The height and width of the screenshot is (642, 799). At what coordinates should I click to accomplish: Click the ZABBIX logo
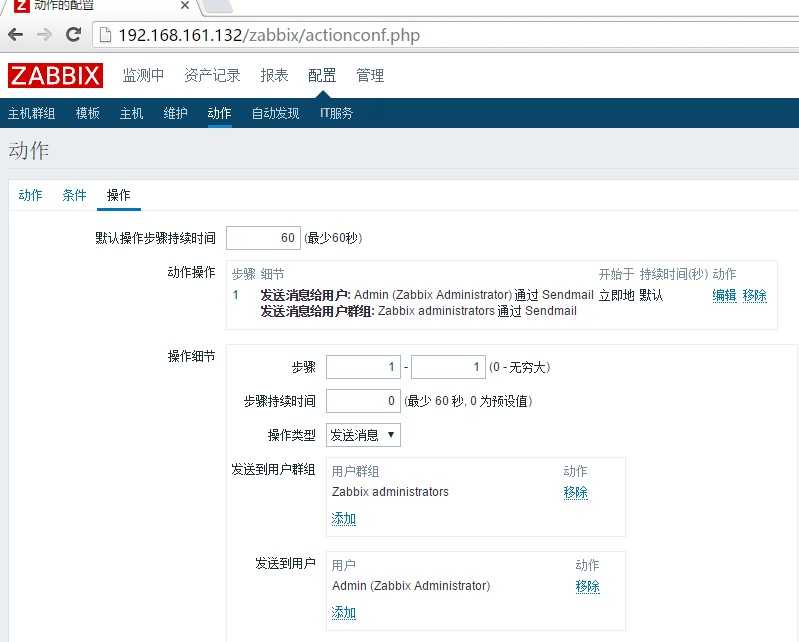[55, 75]
